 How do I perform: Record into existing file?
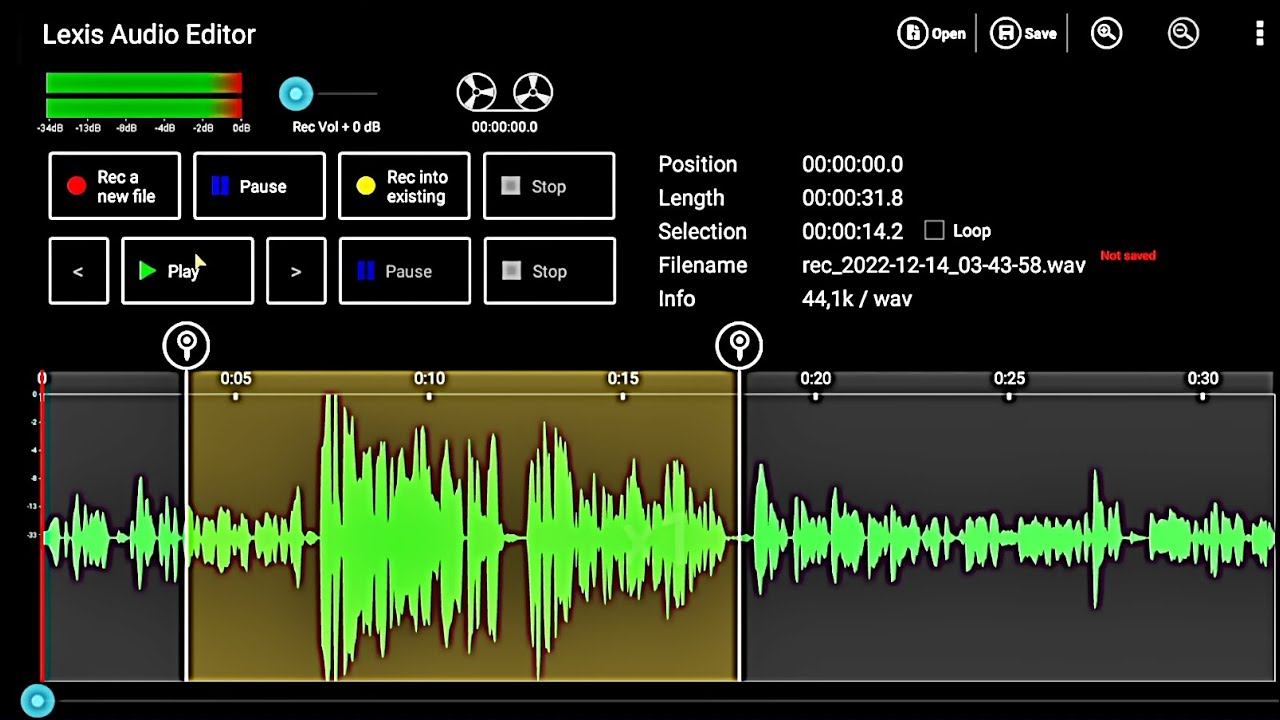pos(404,186)
